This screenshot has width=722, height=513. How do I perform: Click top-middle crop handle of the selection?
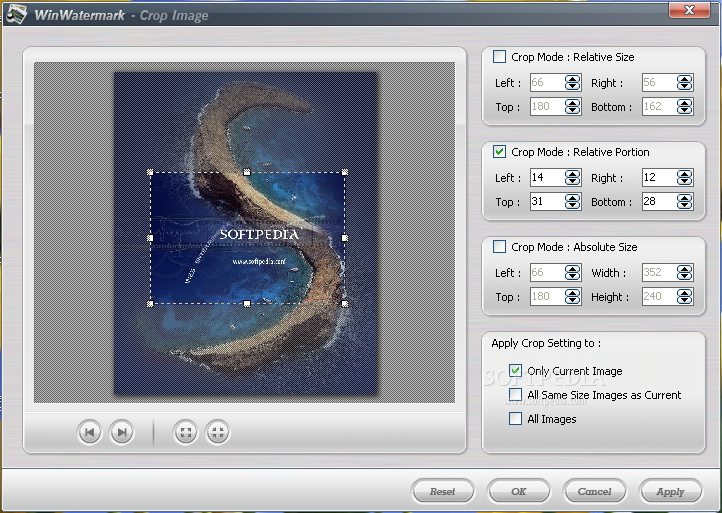tap(248, 173)
